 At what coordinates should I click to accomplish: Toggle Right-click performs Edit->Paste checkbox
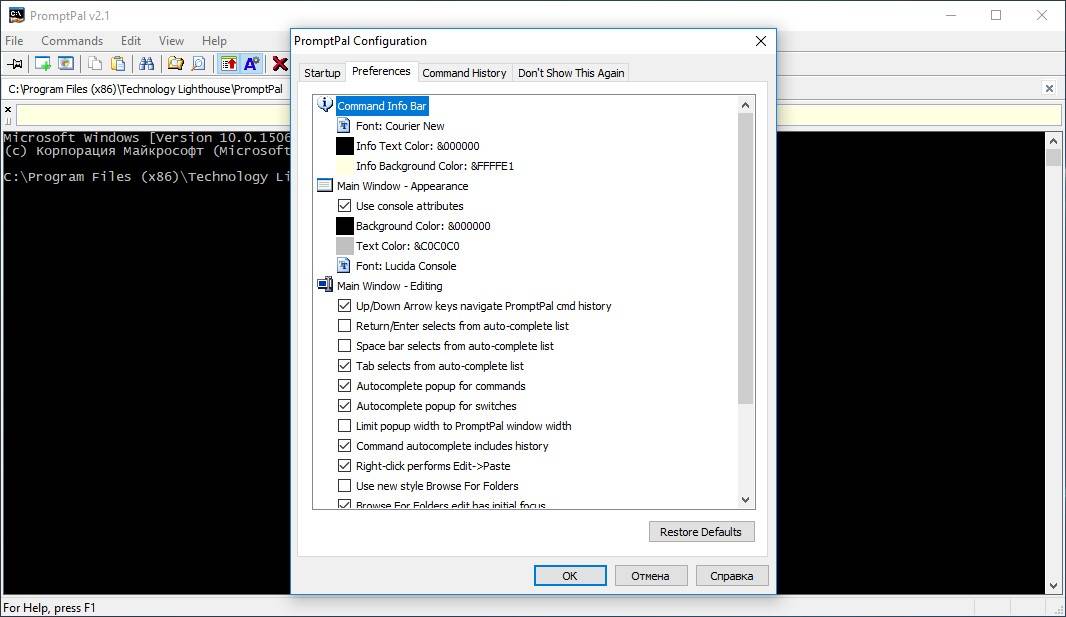[345, 465]
